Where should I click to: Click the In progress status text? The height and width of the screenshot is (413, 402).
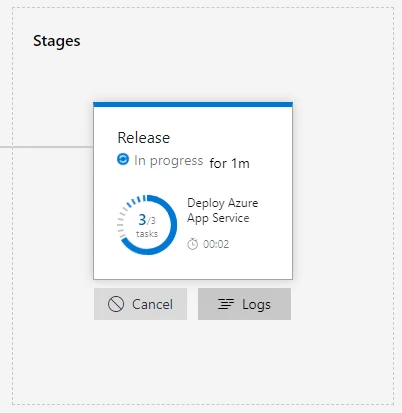(168, 161)
